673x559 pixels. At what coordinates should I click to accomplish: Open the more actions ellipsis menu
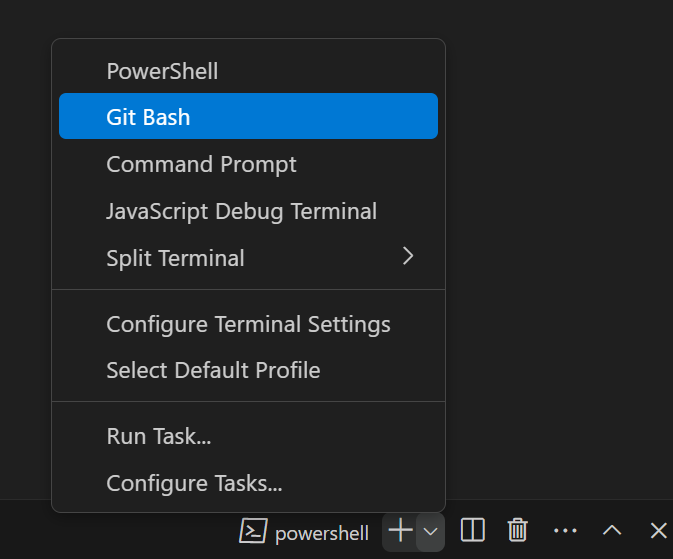point(565,531)
